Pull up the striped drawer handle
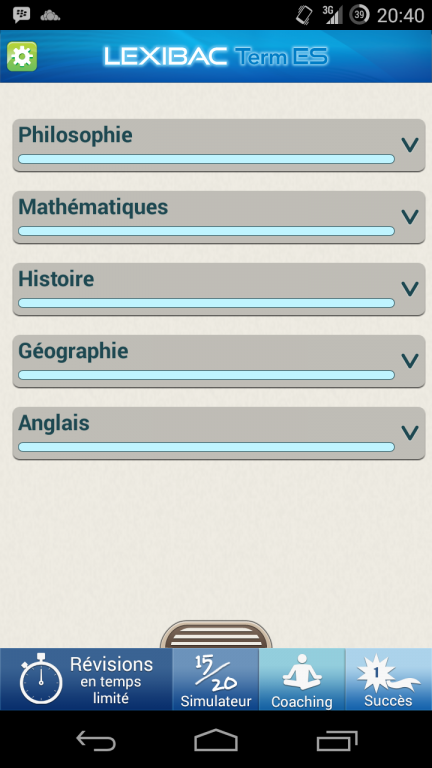This screenshot has height=768, width=432. [216, 635]
